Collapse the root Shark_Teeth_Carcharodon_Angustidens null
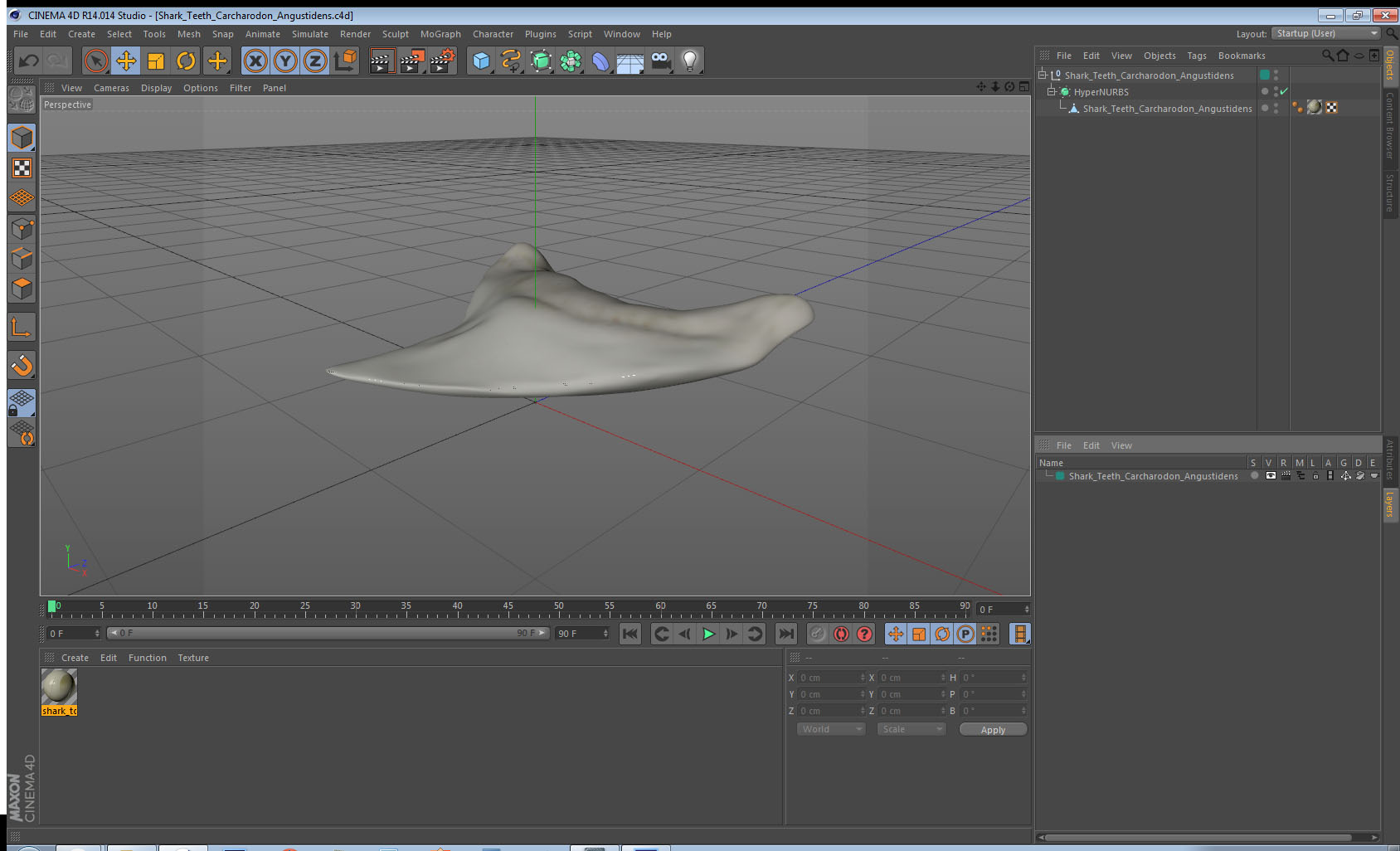This screenshot has height=851, width=1400. pos(1043,75)
